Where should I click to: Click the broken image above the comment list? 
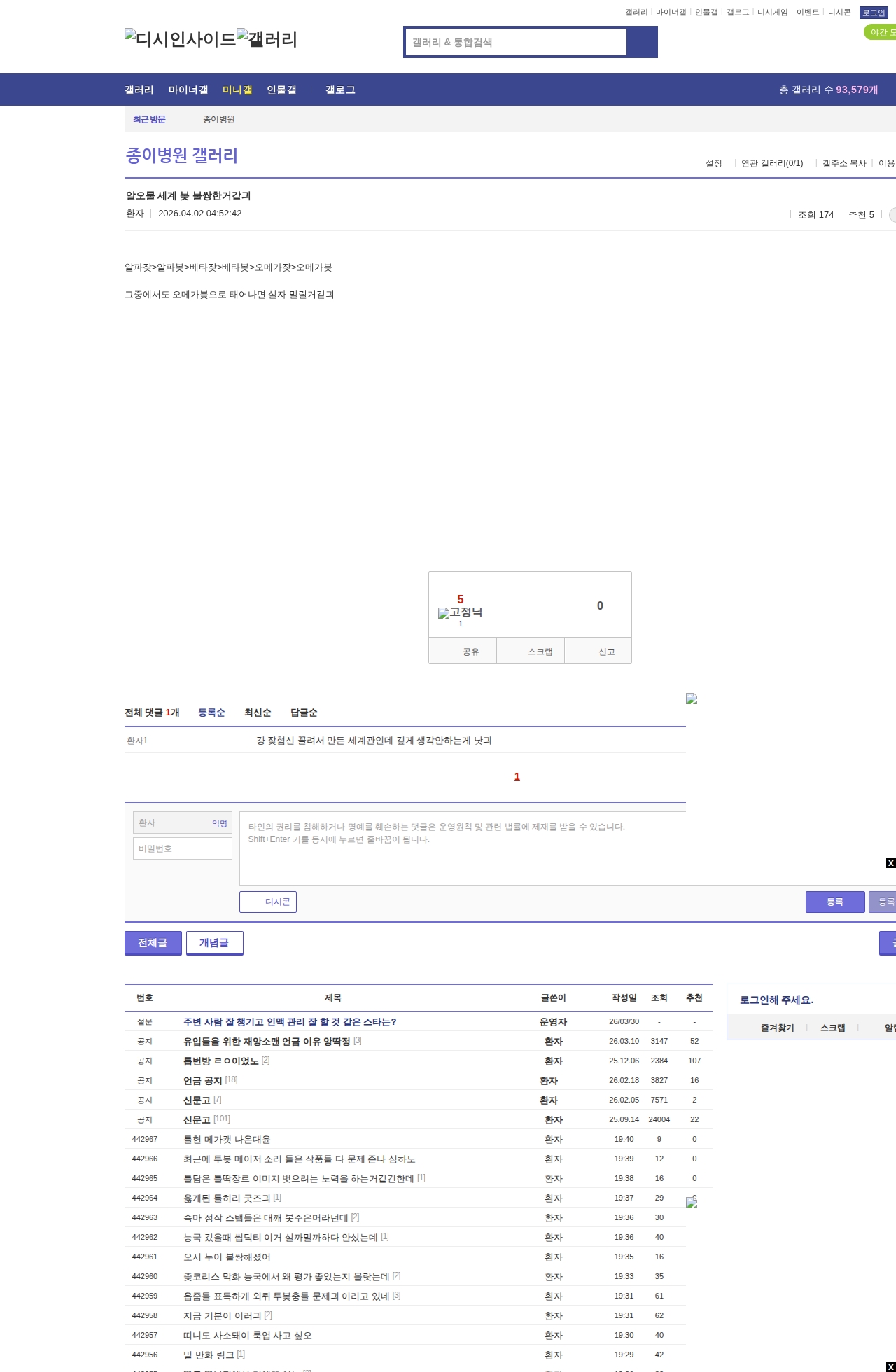click(x=692, y=699)
